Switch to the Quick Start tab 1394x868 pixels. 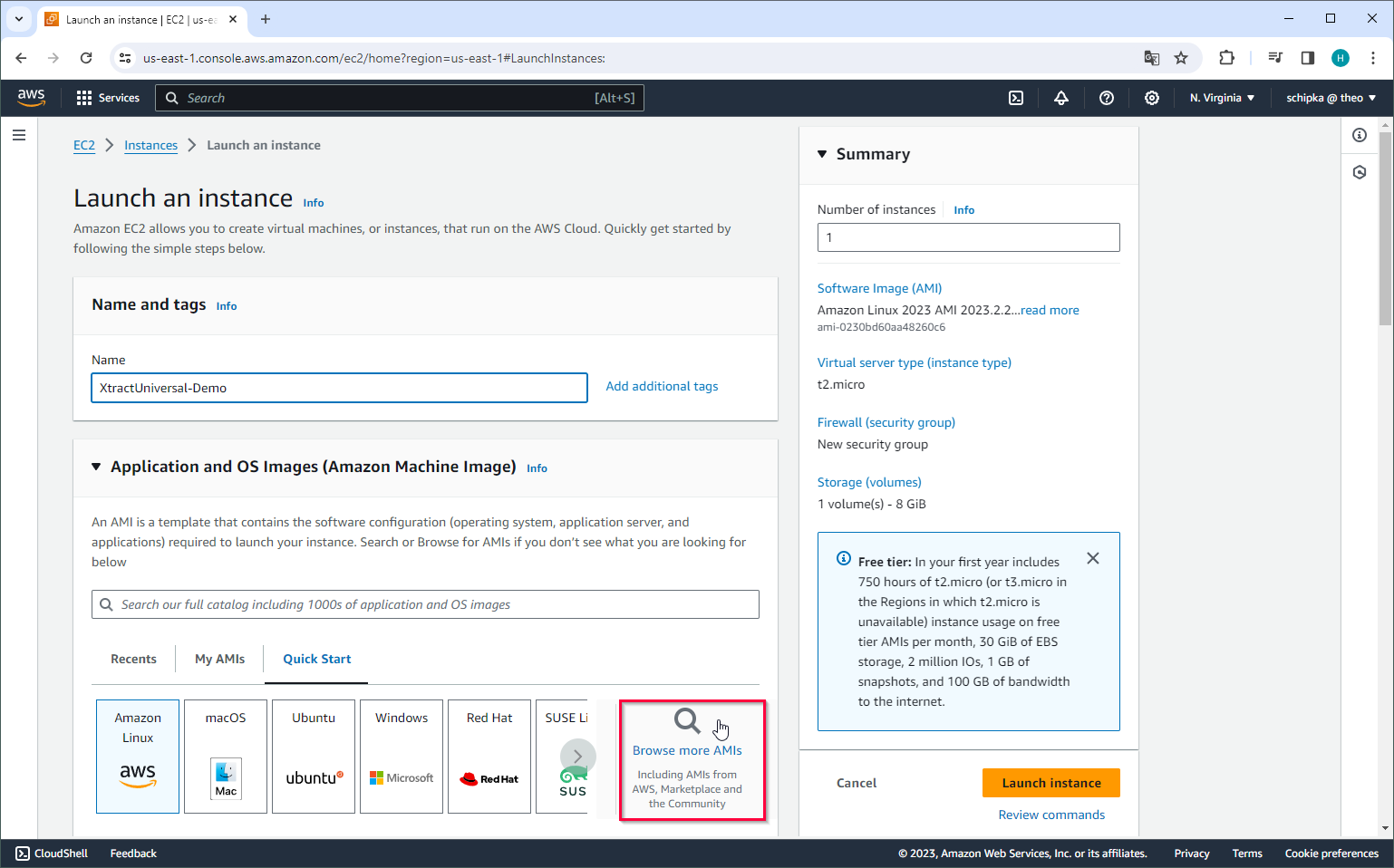(316, 659)
